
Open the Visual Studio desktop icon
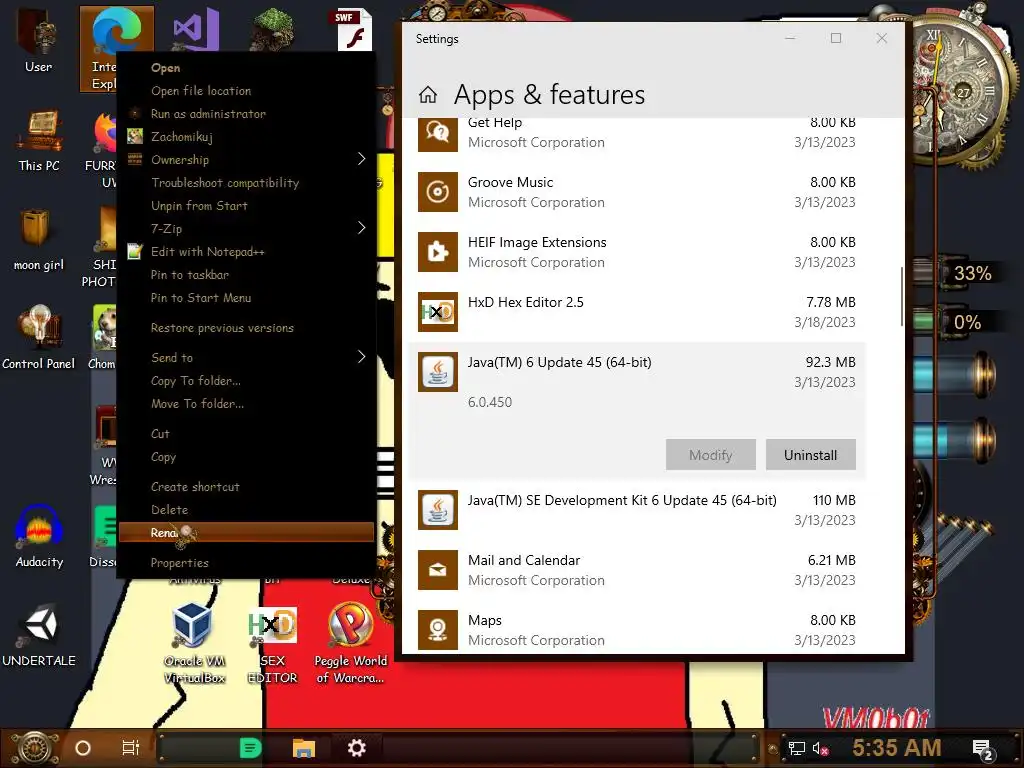coord(195,29)
